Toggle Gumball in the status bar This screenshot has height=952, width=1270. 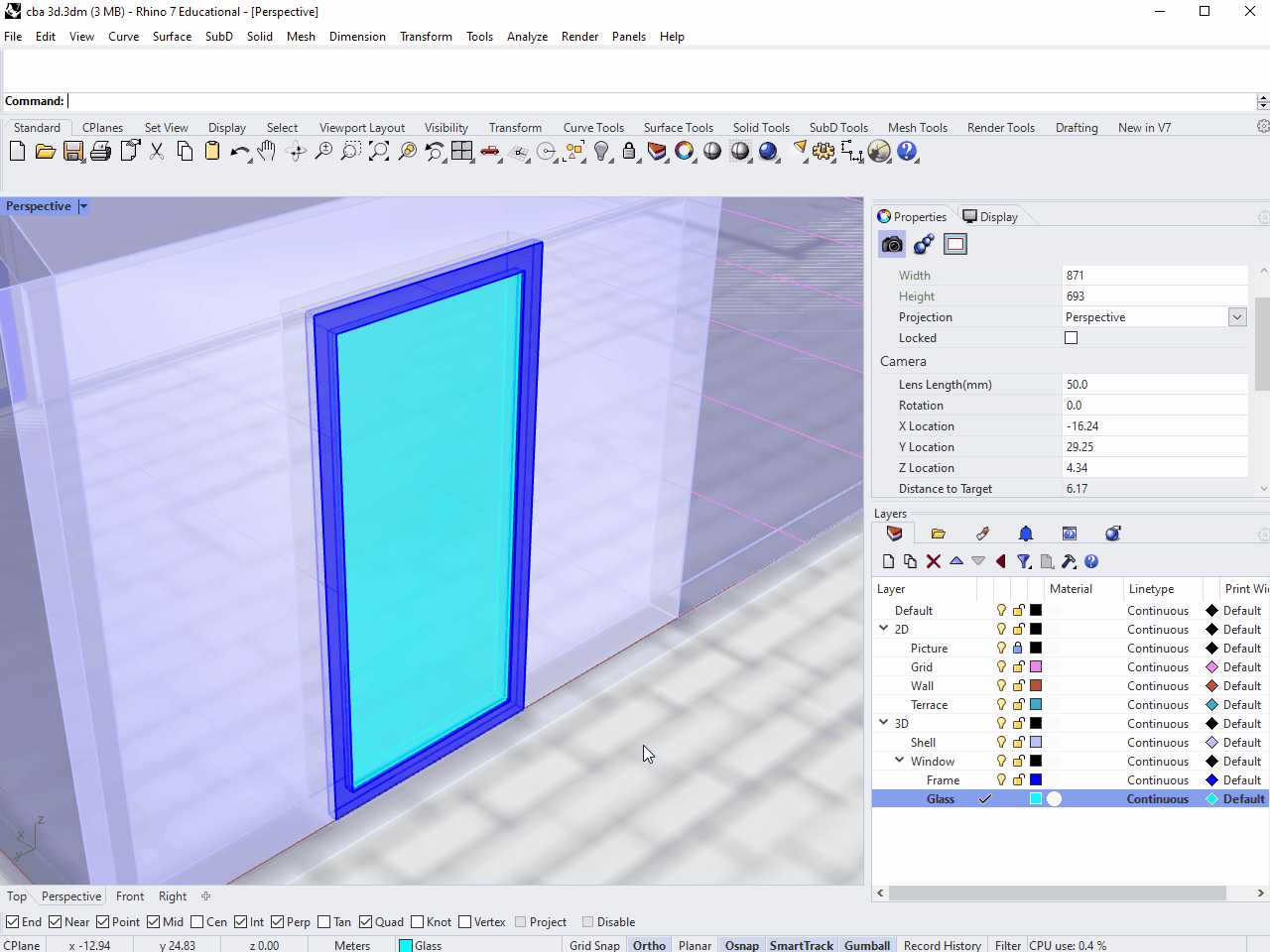[866, 945]
